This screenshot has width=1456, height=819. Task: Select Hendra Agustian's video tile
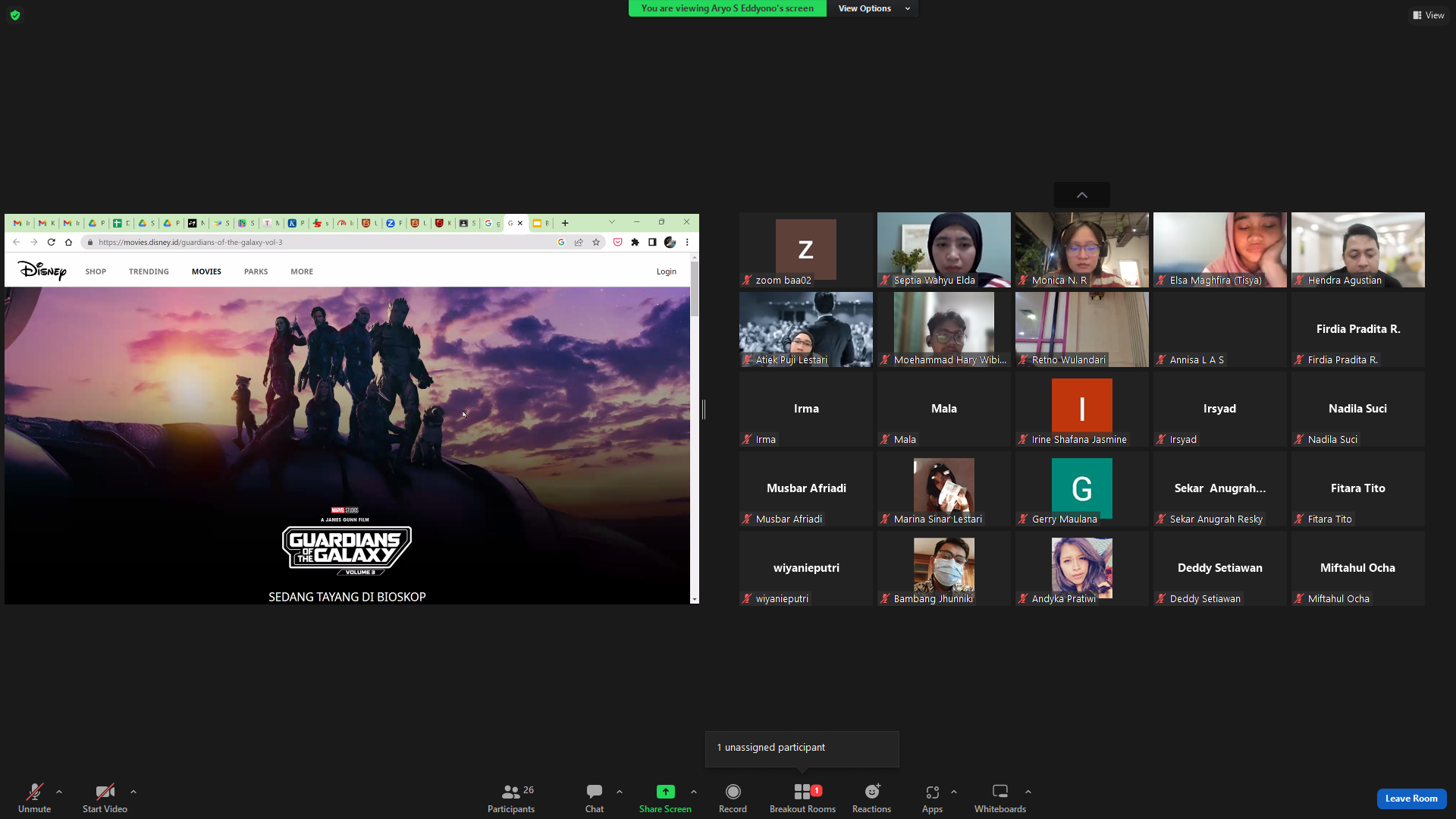[x=1358, y=249]
